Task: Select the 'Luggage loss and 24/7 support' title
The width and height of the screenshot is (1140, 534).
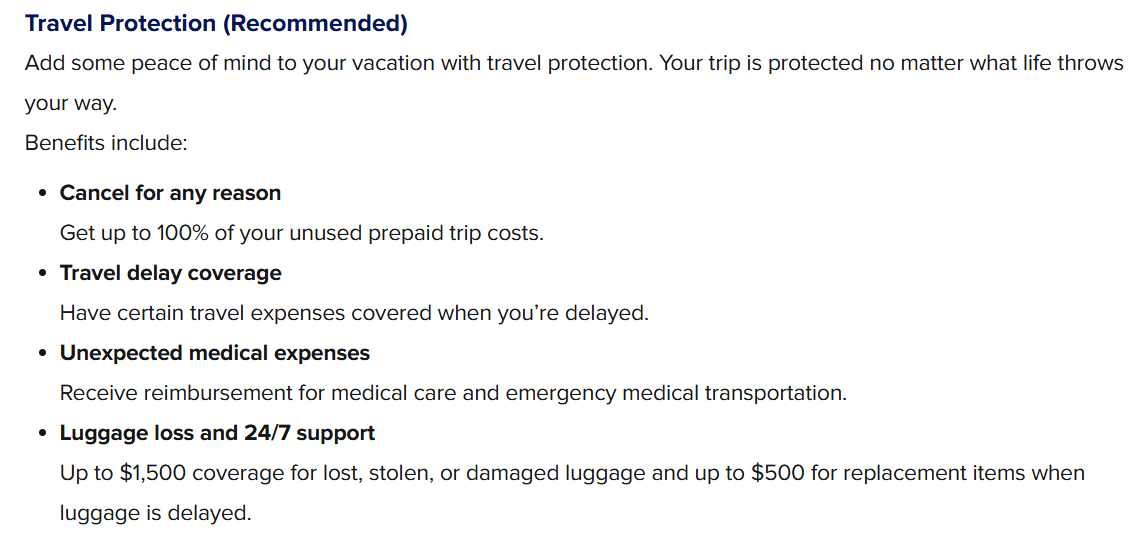Action: (217, 433)
